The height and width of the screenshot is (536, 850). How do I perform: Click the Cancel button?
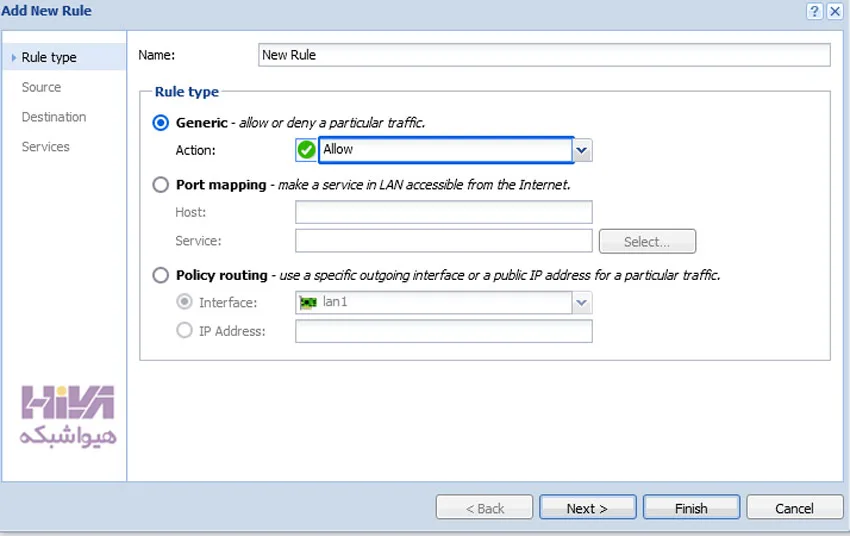pyautogui.click(x=794, y=508)
